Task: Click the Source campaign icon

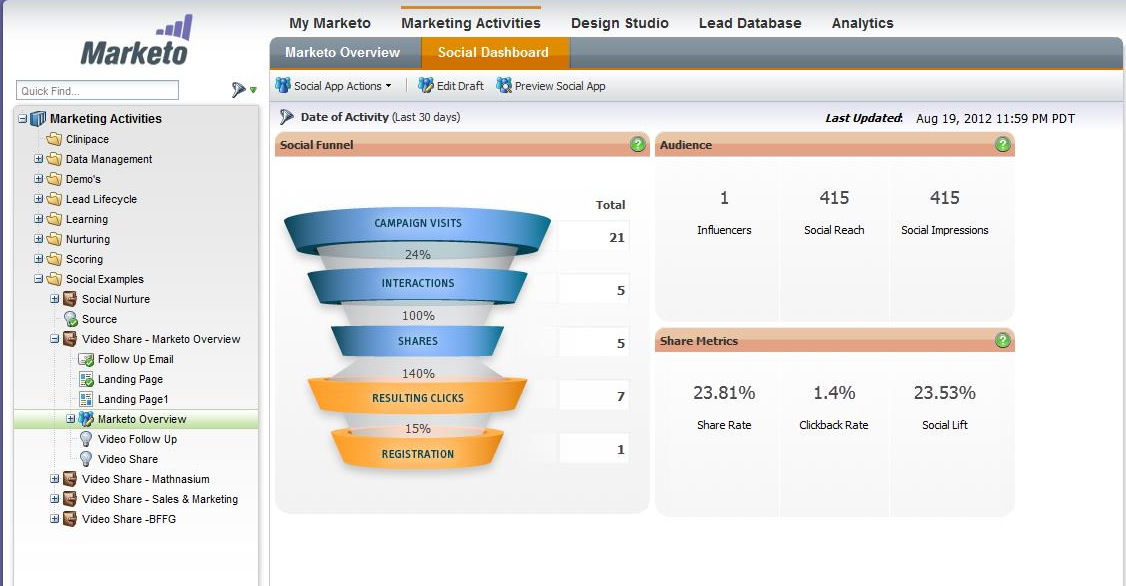Action: tap(70, 319)
